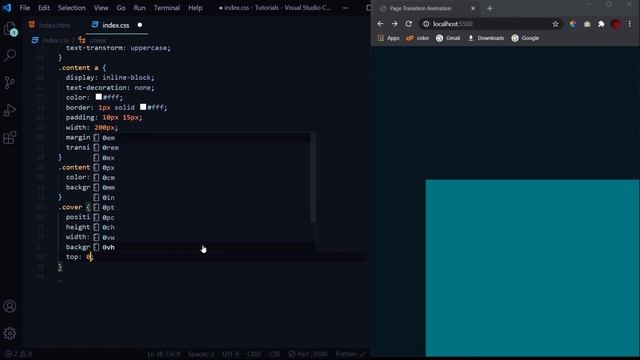This screenshot has width=640, height=360.
Task: Open the Chrome three-dot menu
Action: 630,24
